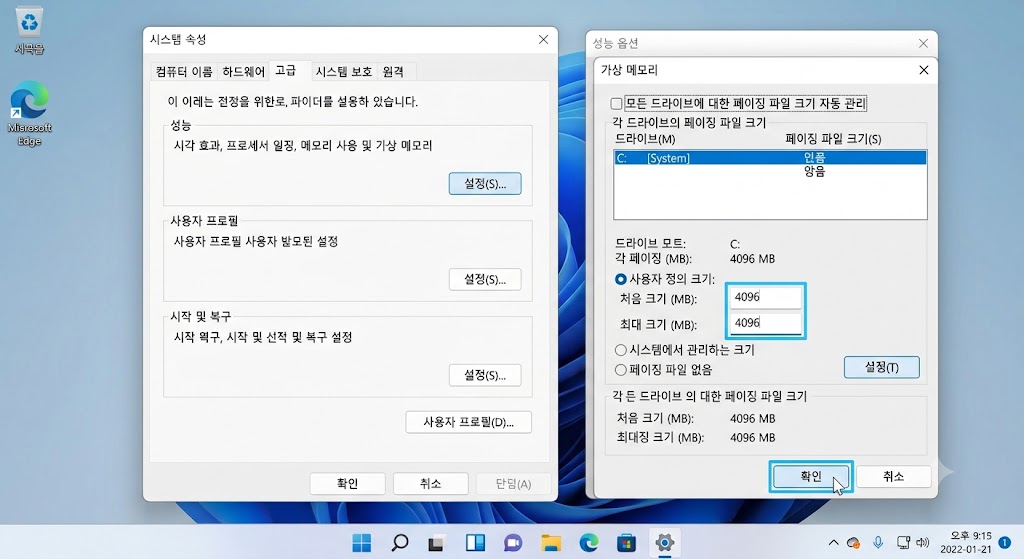
Task: Open the clock and date flyout
Action: (966, 543)
